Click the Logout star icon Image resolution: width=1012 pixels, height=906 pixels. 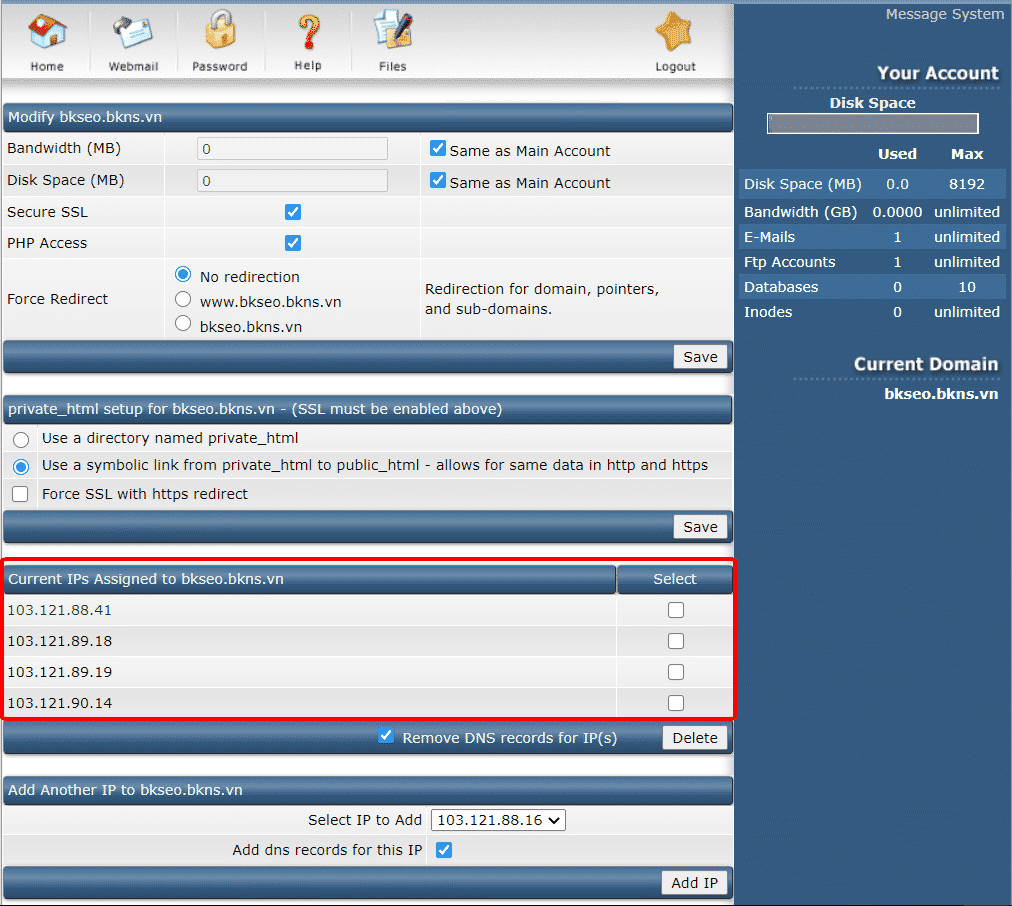click(x=674, y=32)
